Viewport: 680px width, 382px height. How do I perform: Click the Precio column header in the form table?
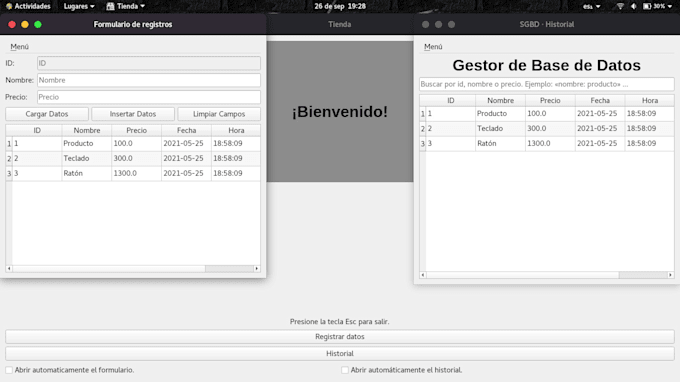(137, 130)
